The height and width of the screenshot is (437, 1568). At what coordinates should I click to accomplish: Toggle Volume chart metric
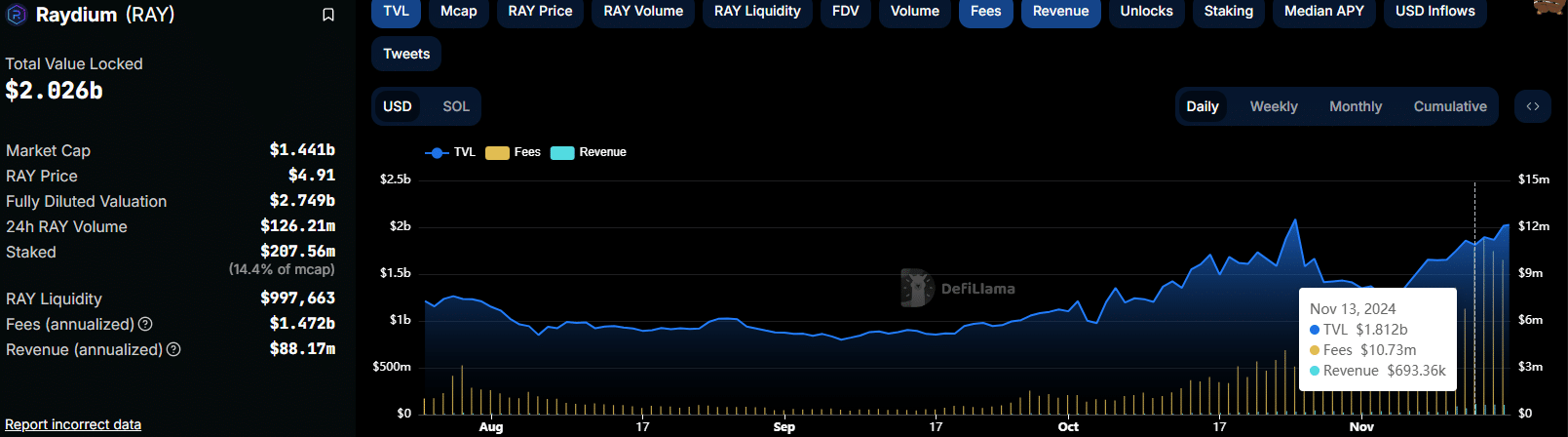[915, 11]
